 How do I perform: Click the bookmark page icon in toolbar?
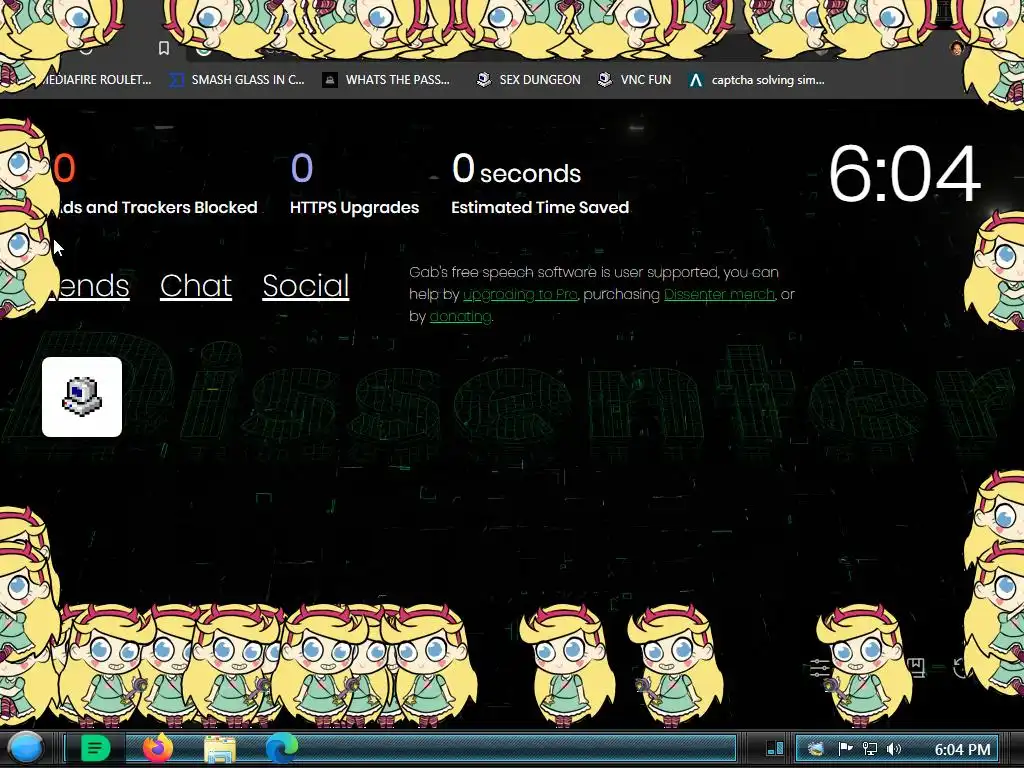tap(164, 48)
